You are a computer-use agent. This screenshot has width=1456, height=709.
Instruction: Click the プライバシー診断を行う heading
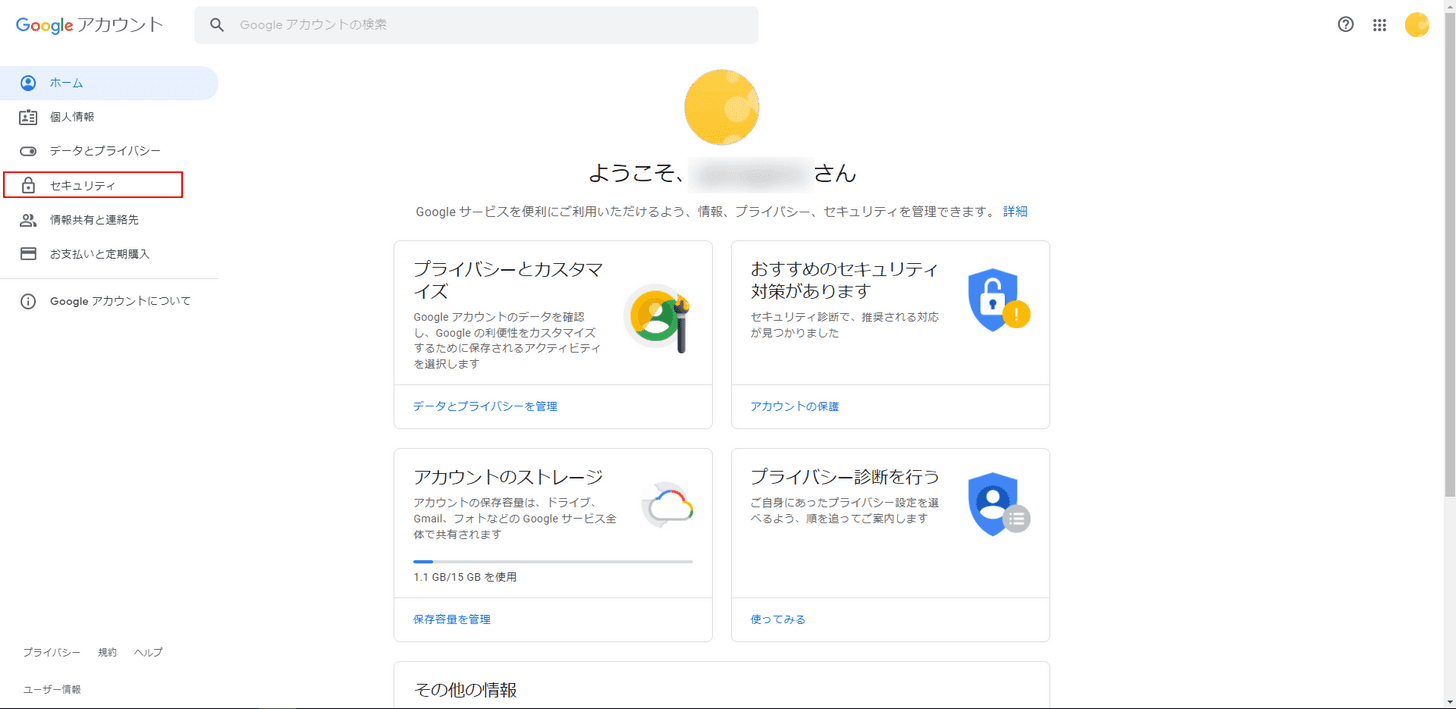(845, 477)
